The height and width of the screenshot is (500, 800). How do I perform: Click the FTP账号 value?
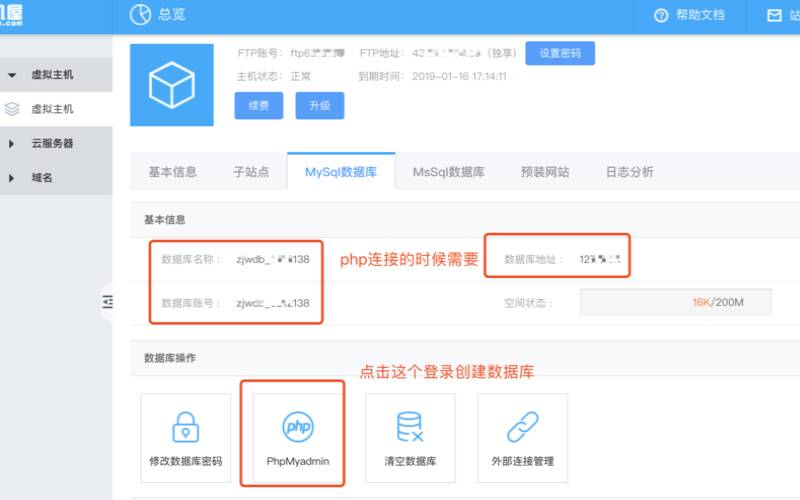coord(317,53)
